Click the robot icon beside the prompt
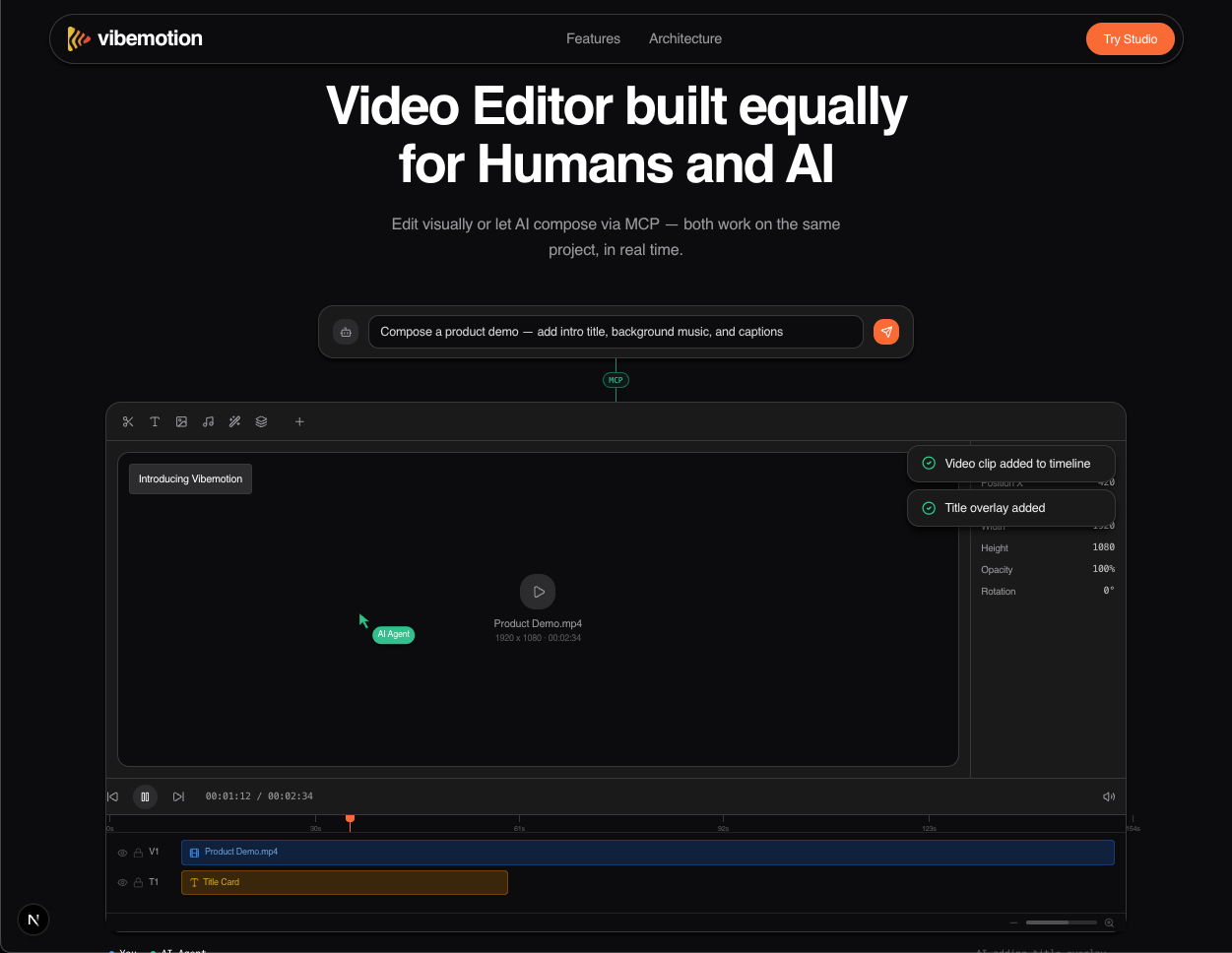Screen dimensions: 1232x953 (346, 332)
